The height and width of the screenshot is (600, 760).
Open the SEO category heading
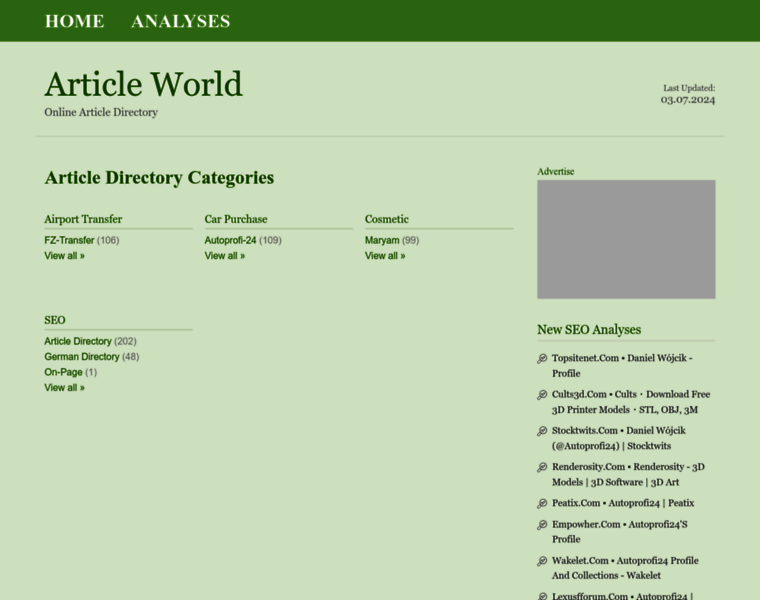tap(55, 320)
